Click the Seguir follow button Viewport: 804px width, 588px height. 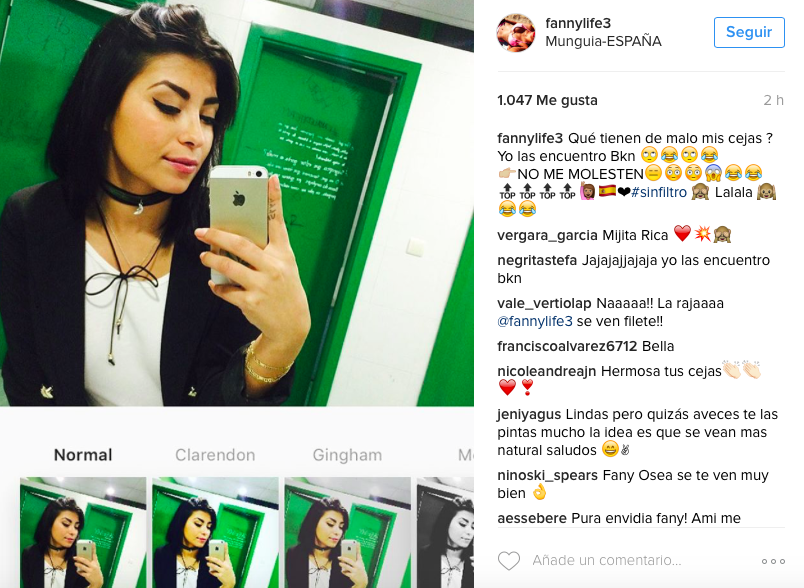point(749,32)
